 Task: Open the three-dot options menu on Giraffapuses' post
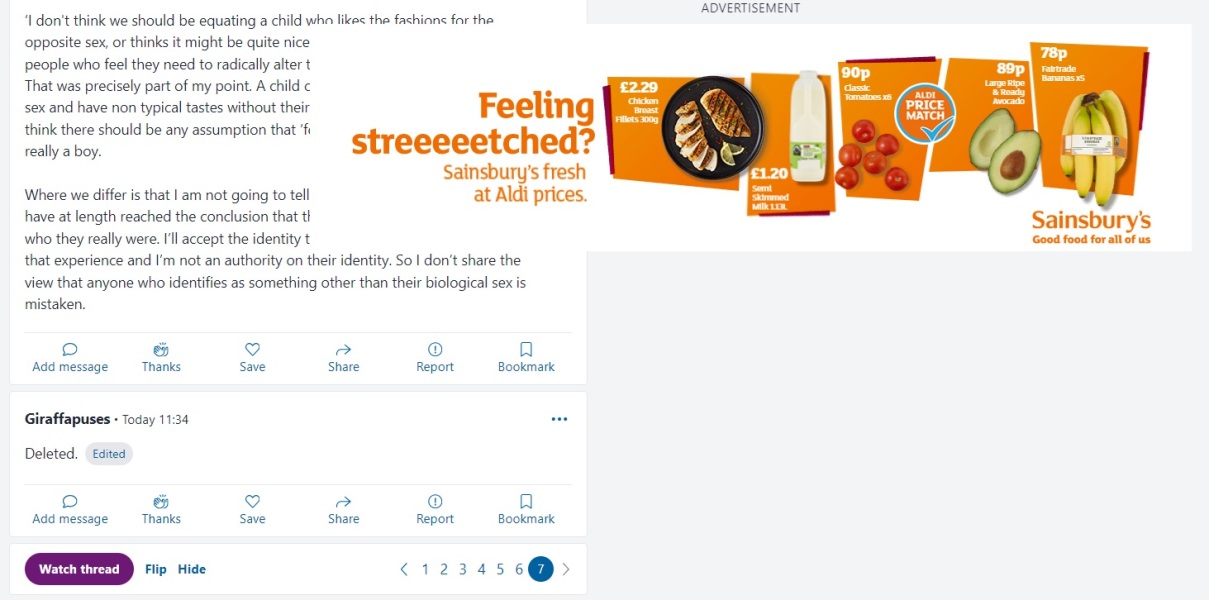(559, 418)
